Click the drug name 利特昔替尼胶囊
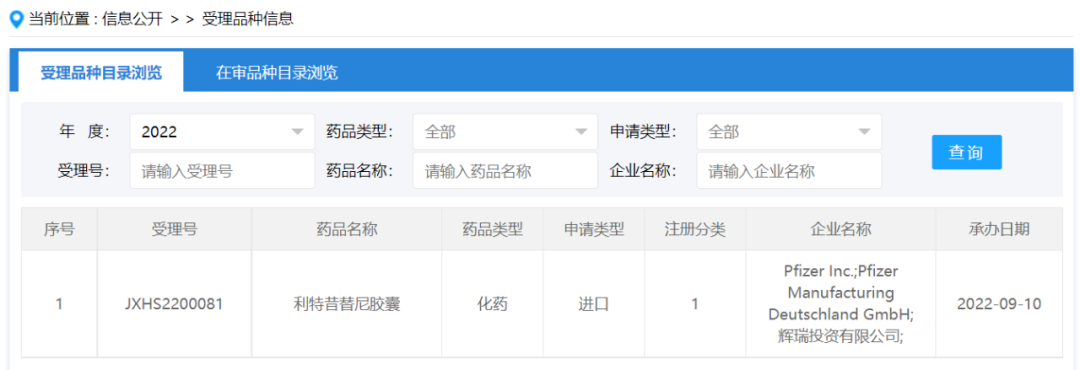The image size is (1080, 370). (x=346, y=304)
